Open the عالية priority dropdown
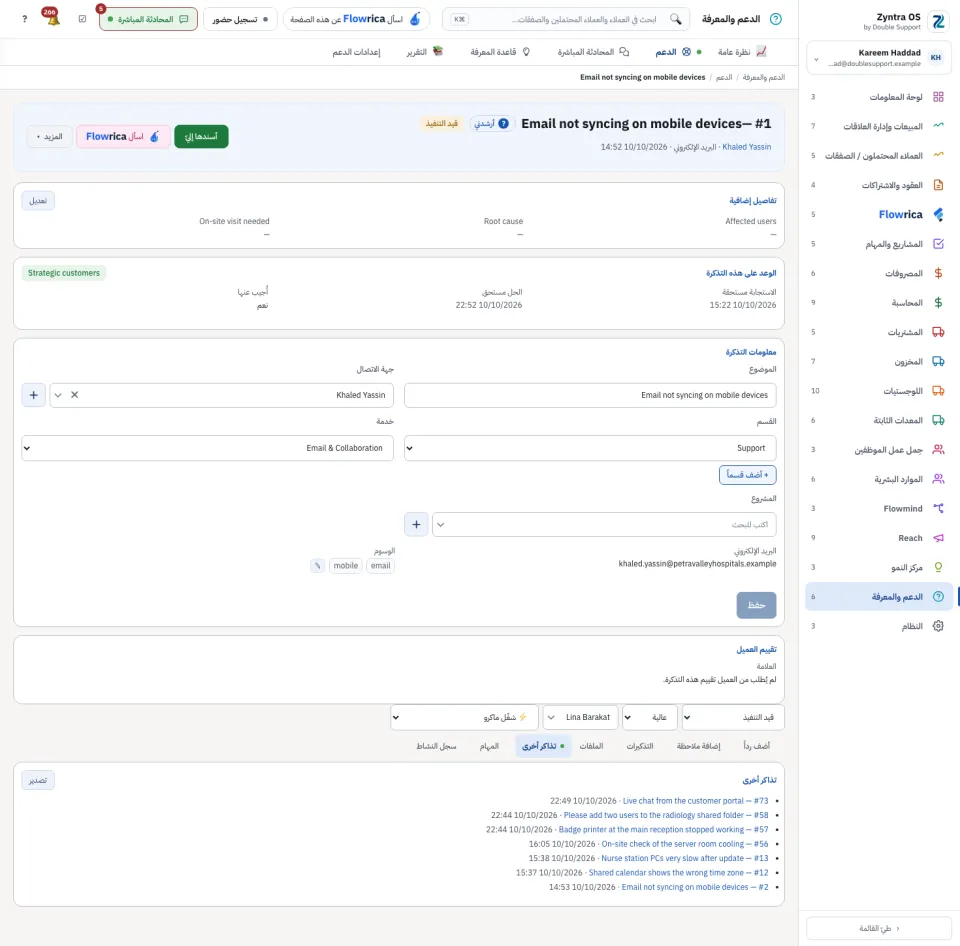The width and height of the screenshot is (960, 946). 650,717
